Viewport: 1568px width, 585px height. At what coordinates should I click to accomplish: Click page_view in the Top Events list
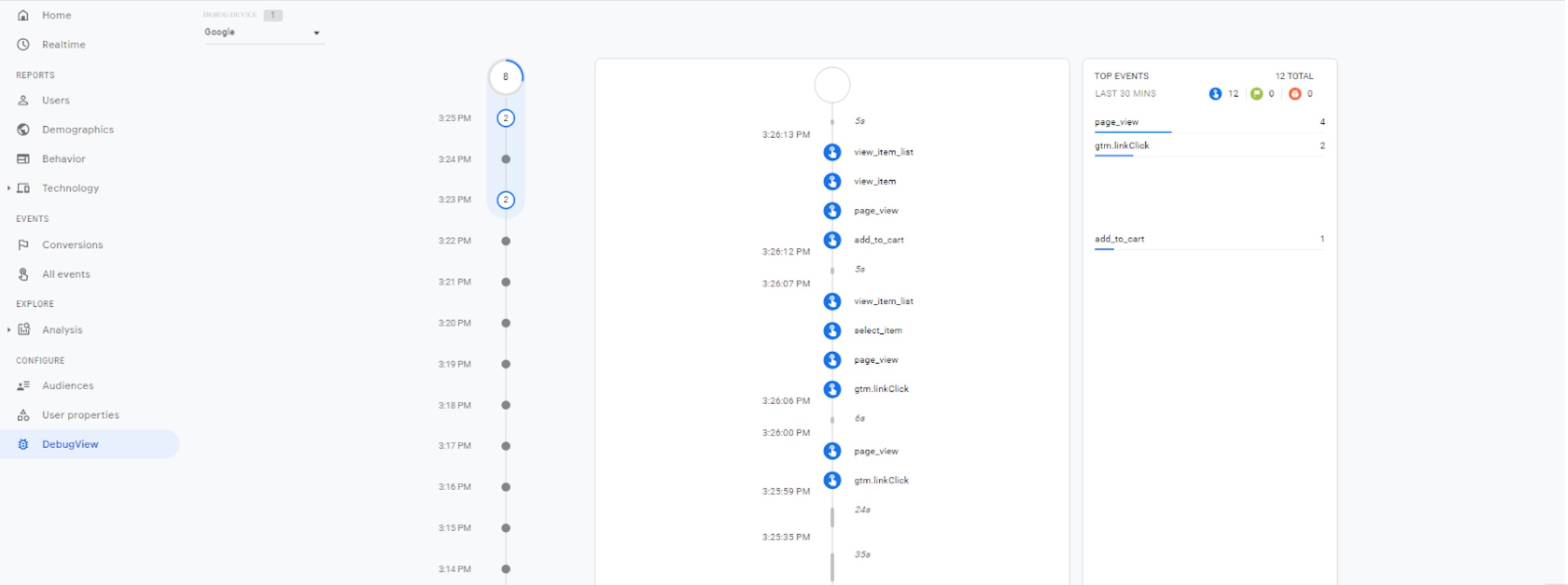point(1116,122)
